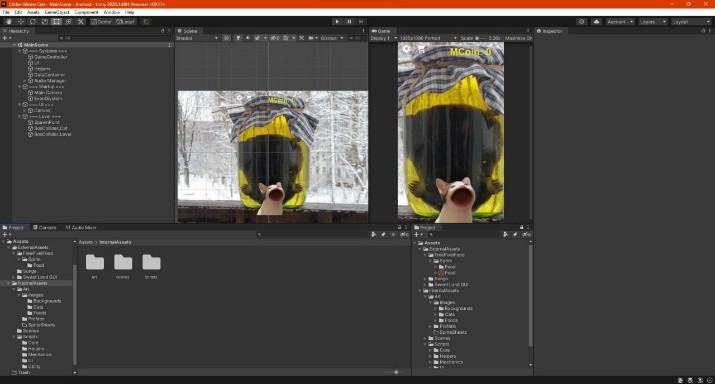
Task: Toggle scene audio speaker icon
Action: click(x=248, y=38)
